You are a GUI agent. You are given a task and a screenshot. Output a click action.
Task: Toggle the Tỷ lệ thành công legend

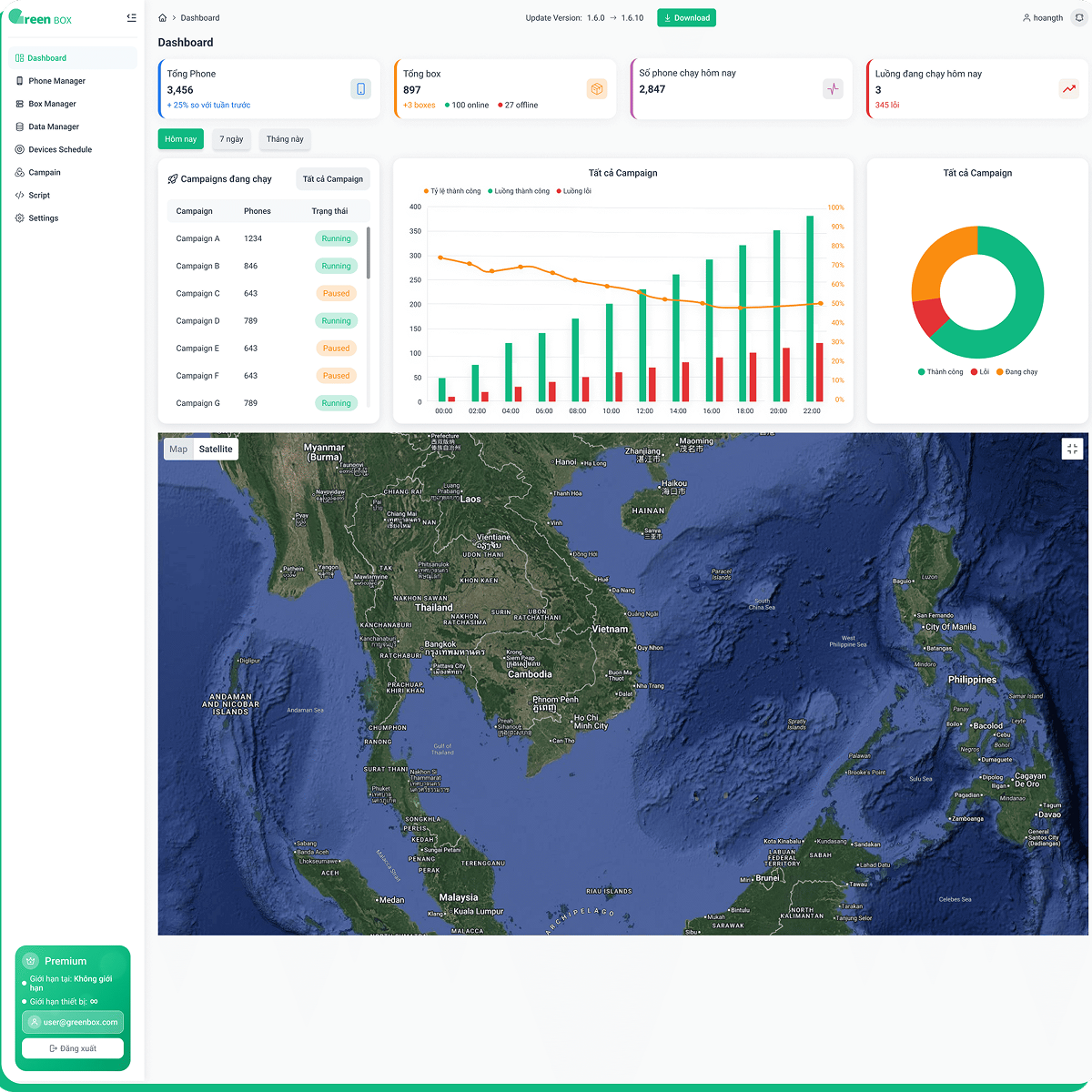tap(453, 191)
